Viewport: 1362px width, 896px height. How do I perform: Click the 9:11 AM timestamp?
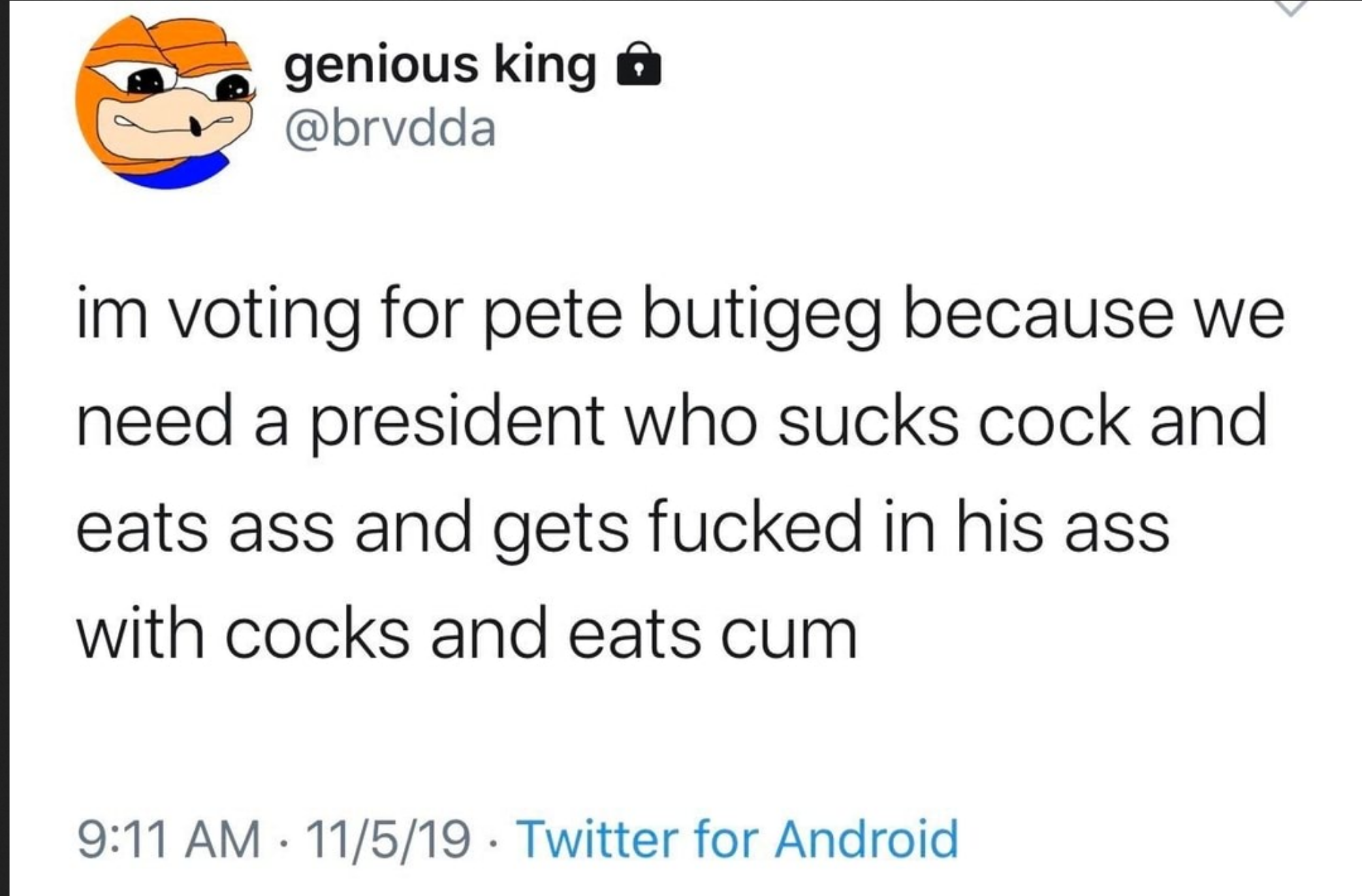coord(169,839)
